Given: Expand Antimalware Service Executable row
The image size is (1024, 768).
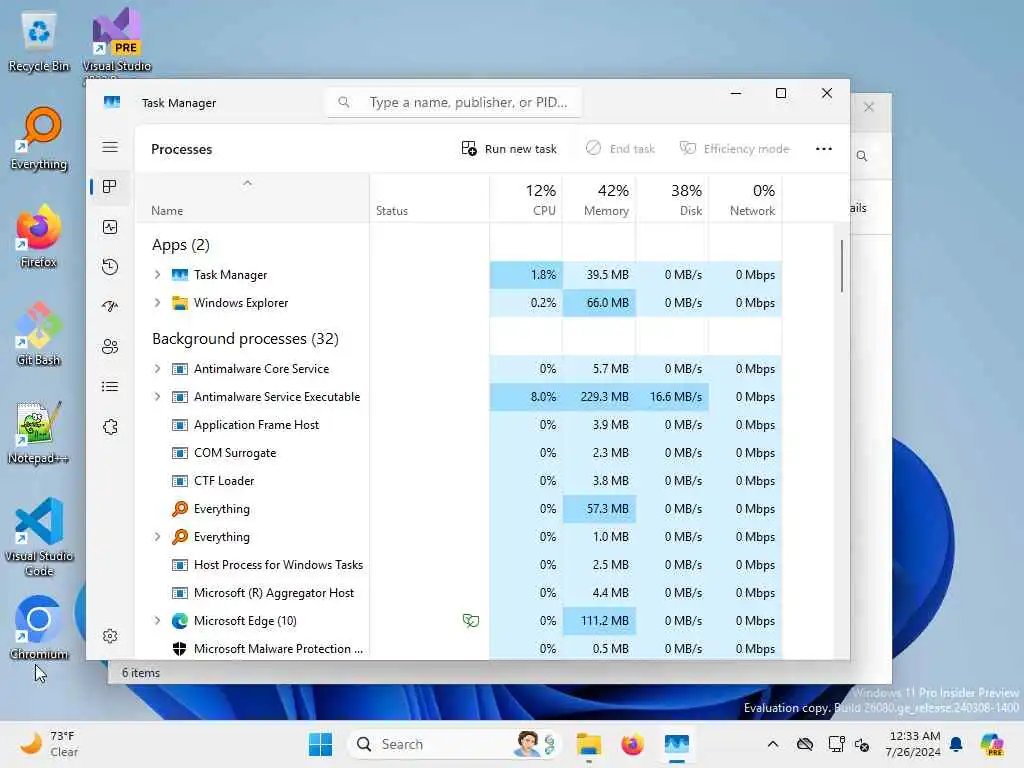Looking at the screenshot, I should (157, 397).
